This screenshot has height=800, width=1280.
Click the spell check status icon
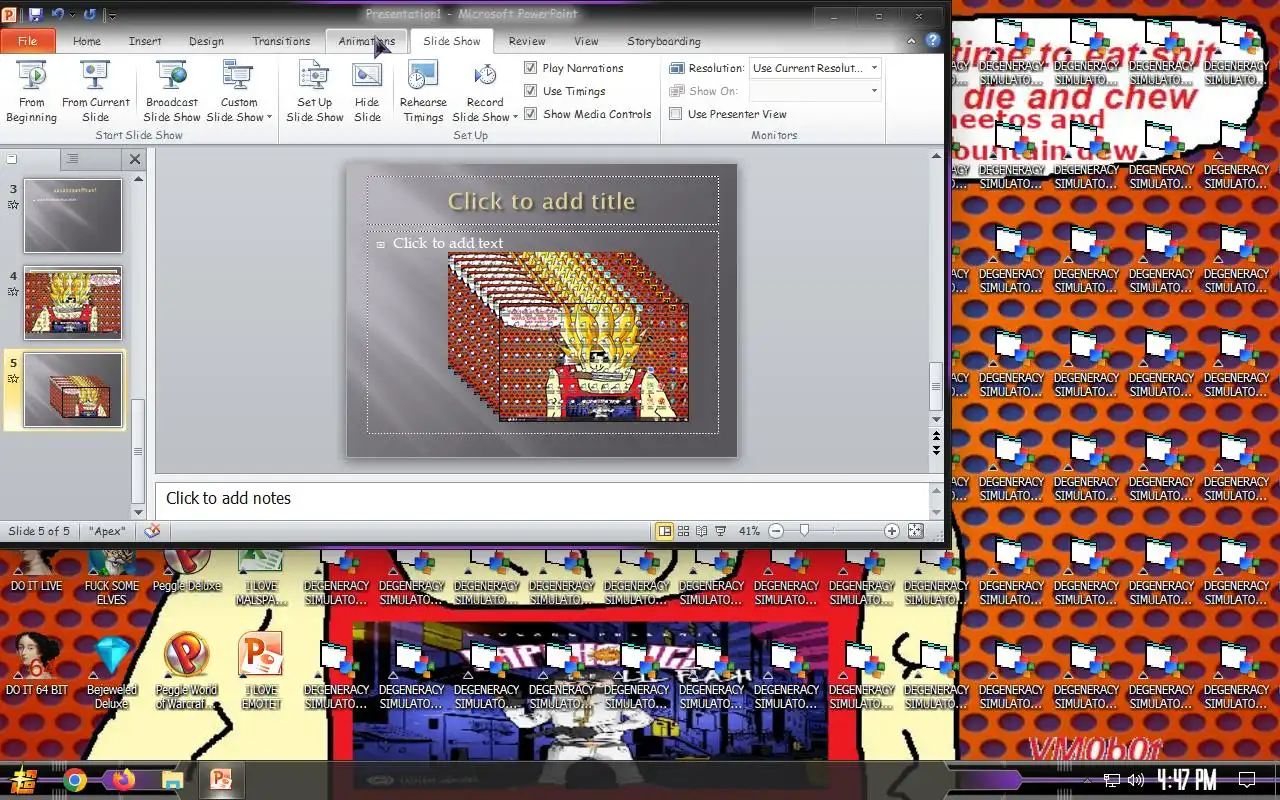(x=152, y=531)
